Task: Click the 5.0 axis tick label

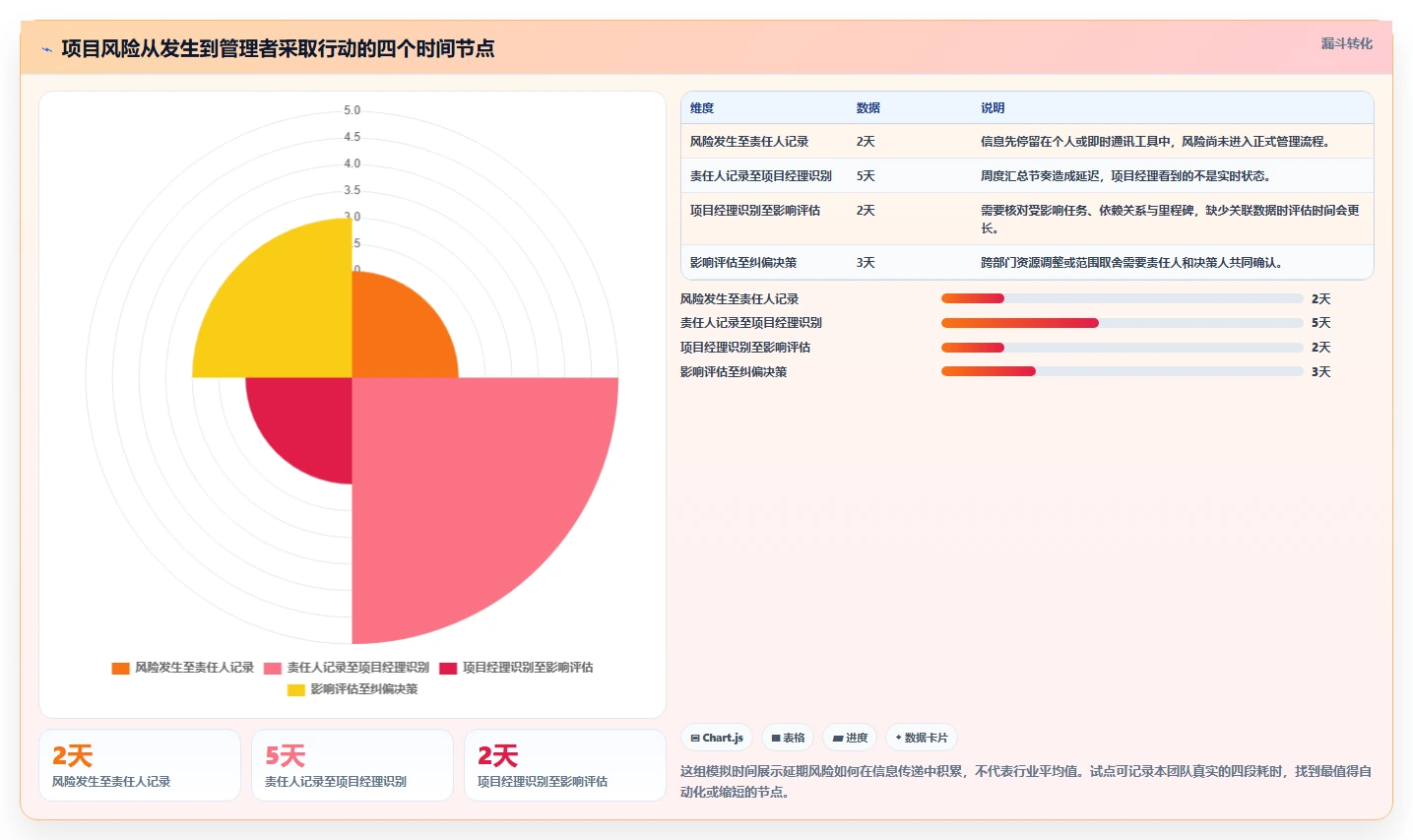Action: click(x=352, y=110)
